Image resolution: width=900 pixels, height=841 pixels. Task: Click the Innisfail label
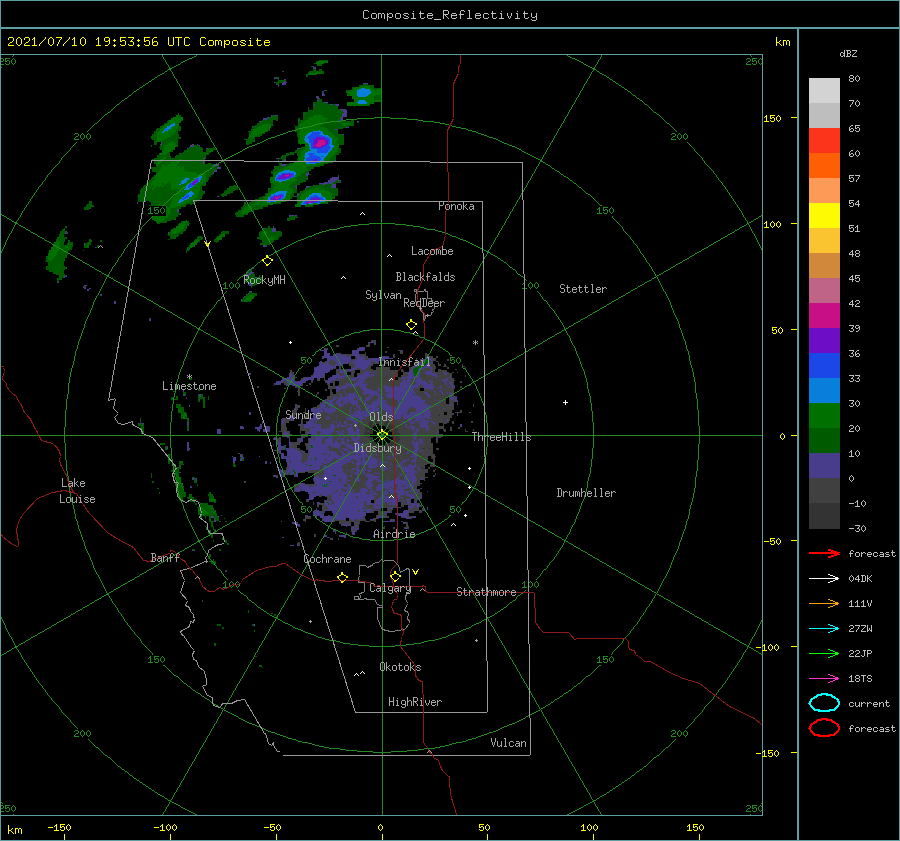point(404,362)
